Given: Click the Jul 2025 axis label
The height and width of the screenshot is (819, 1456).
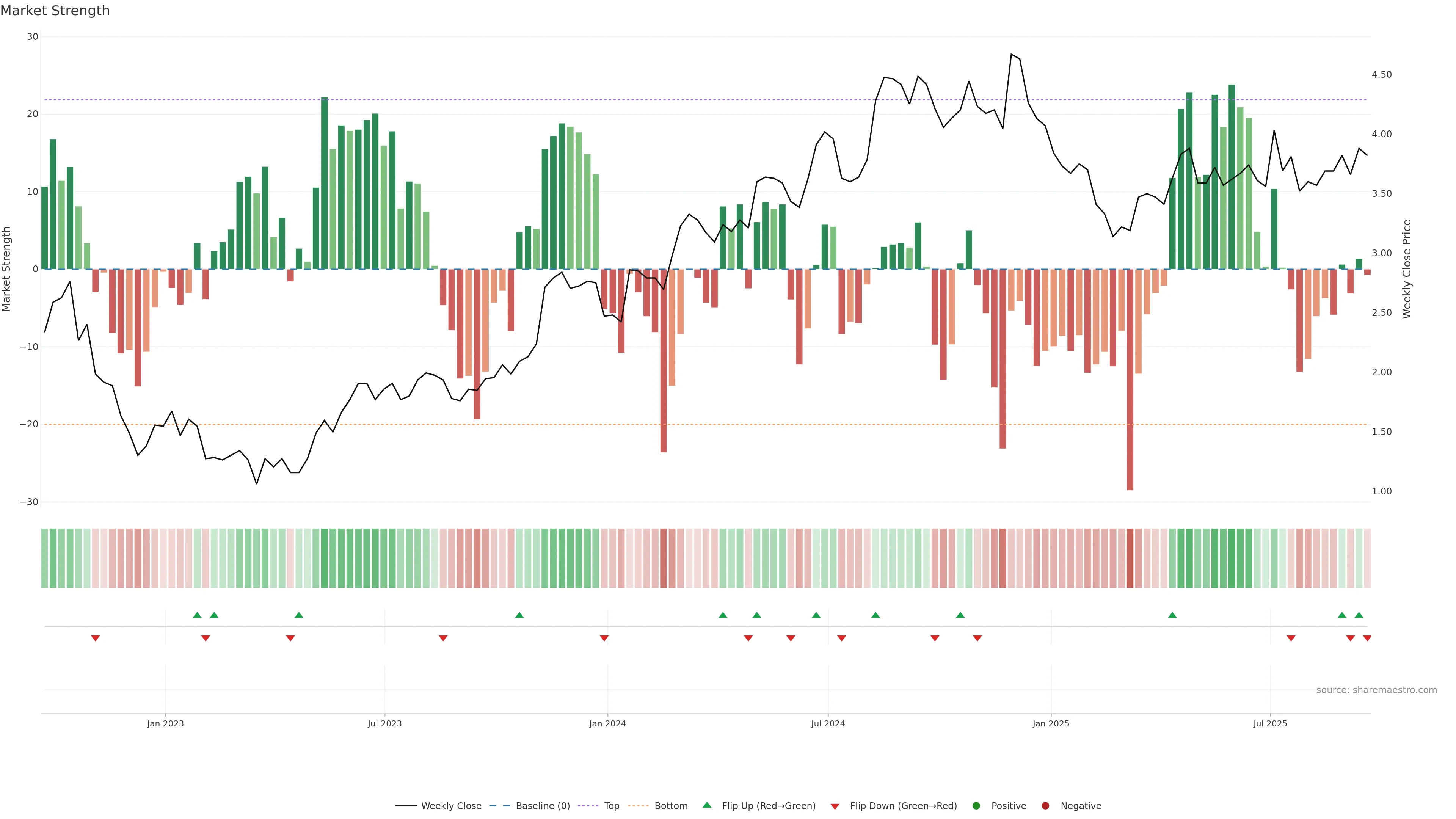Looking at the screenshot, I should click(1270, 723).
